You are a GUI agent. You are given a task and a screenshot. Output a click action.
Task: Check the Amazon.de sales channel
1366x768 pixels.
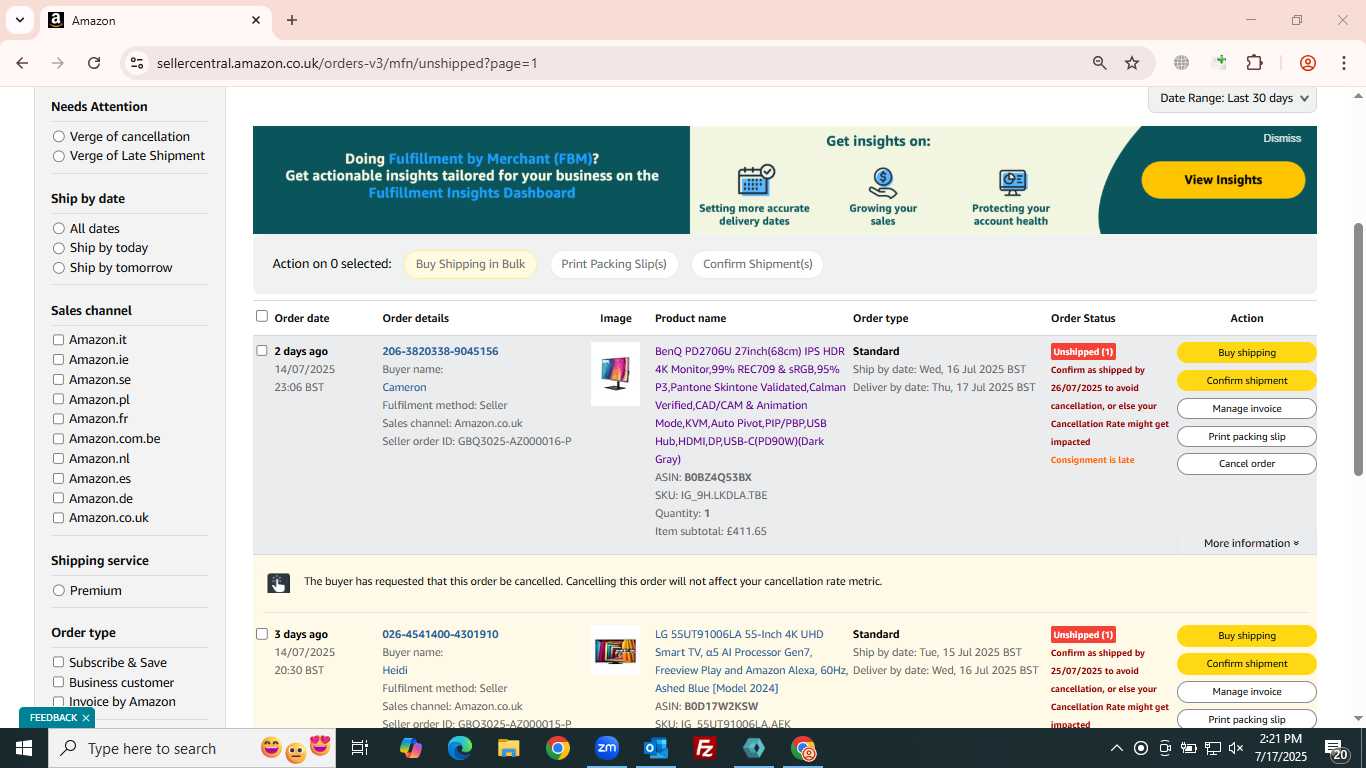click(x=58, y=498)
